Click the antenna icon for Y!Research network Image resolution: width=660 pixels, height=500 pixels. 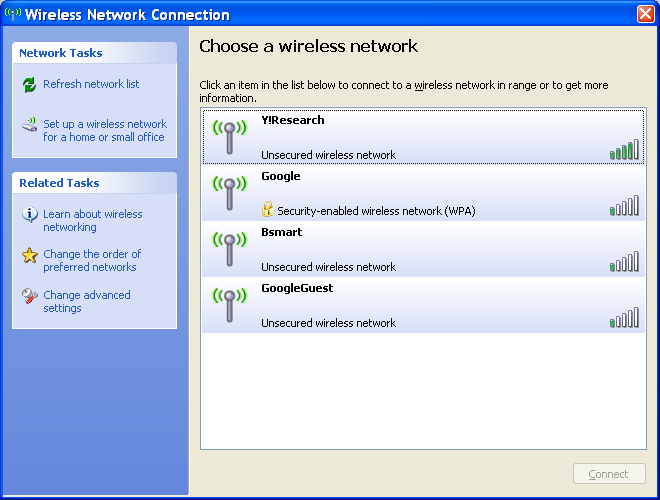(229, 137)
